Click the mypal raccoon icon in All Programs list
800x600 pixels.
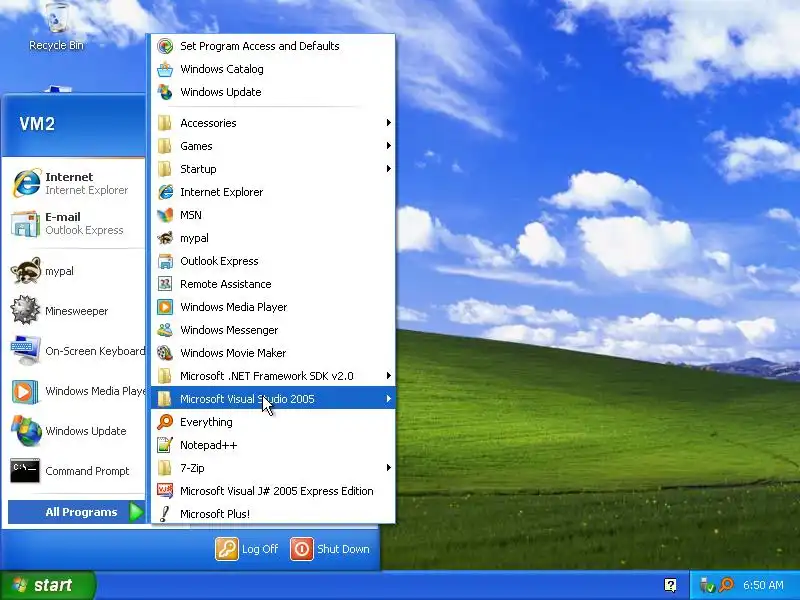tap(165, 238)
